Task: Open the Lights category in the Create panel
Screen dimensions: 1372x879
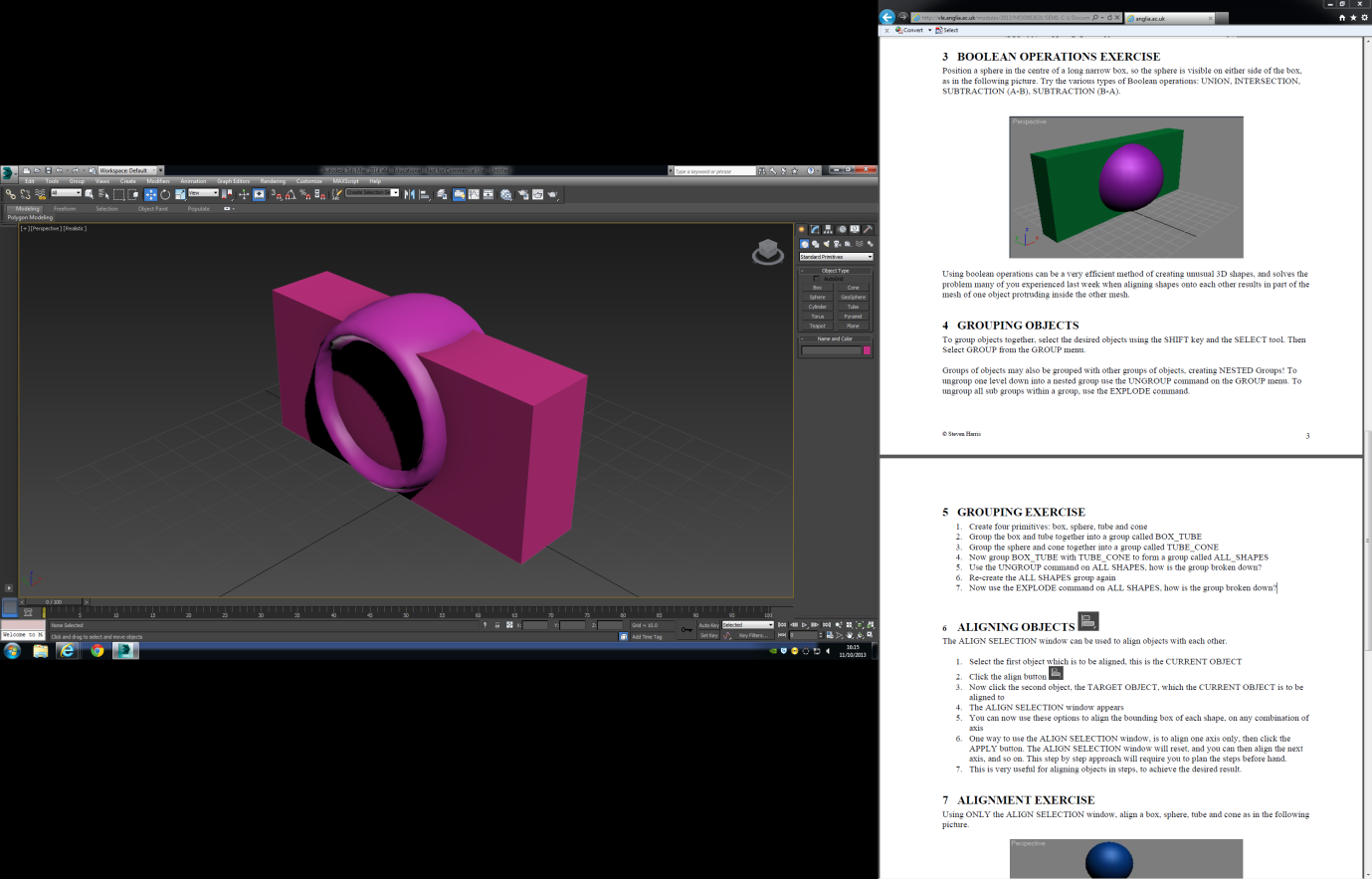Action: (x=827, y=243)
